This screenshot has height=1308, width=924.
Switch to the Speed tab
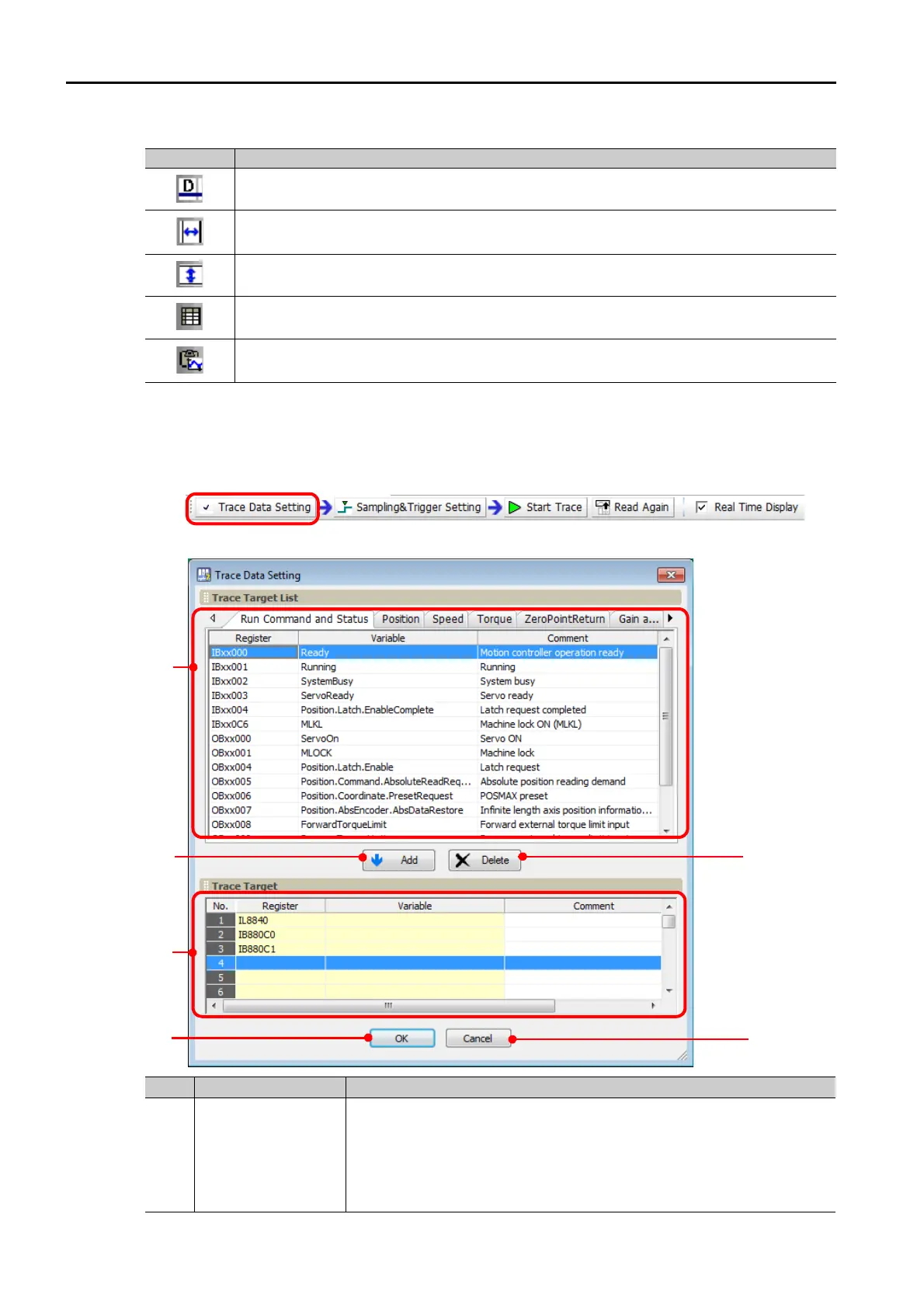pyautogui.click(x=447, y=619)
